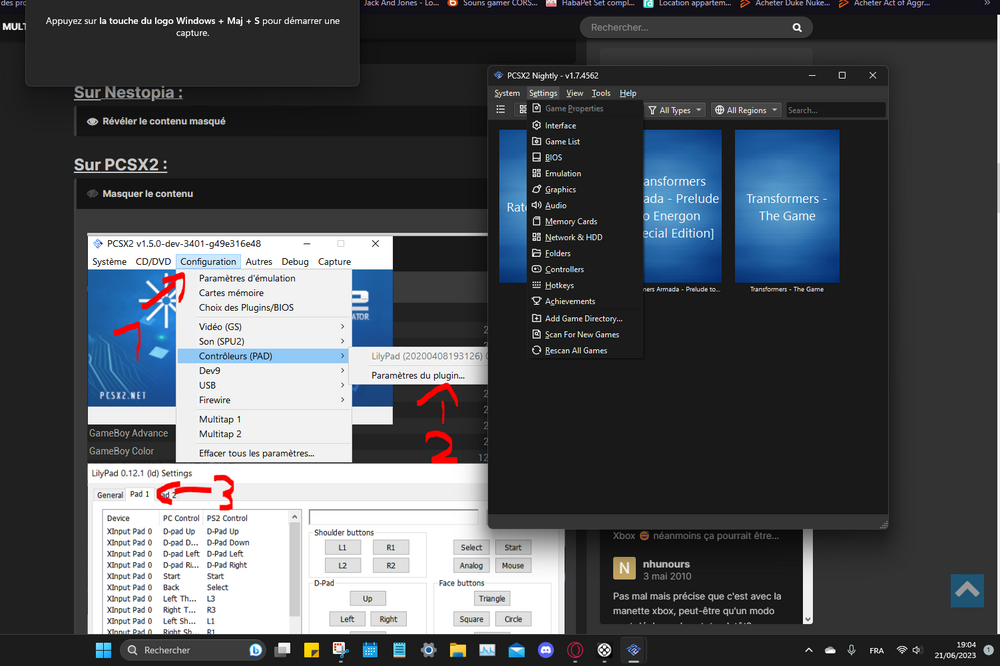The image size is (1000, 666).
Task: Click the Achievements trophy icon
Action: (537, 301)
